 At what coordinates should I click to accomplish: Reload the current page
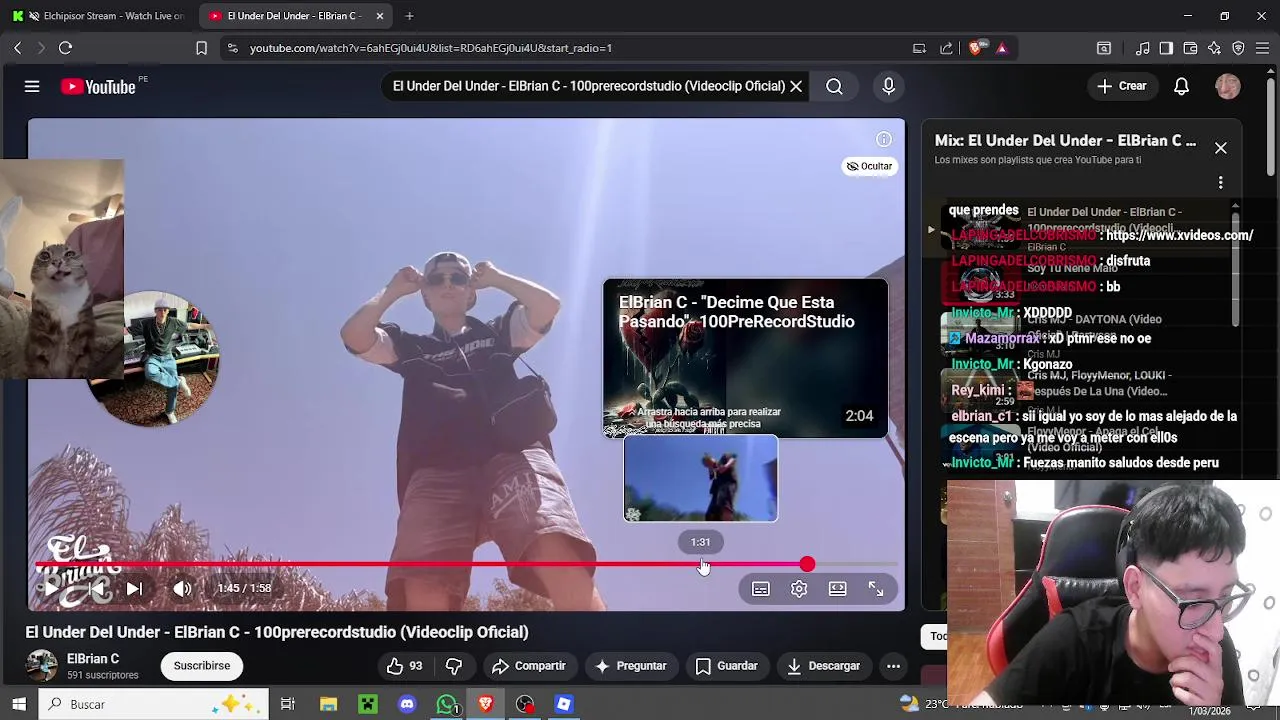coord(65,48)
